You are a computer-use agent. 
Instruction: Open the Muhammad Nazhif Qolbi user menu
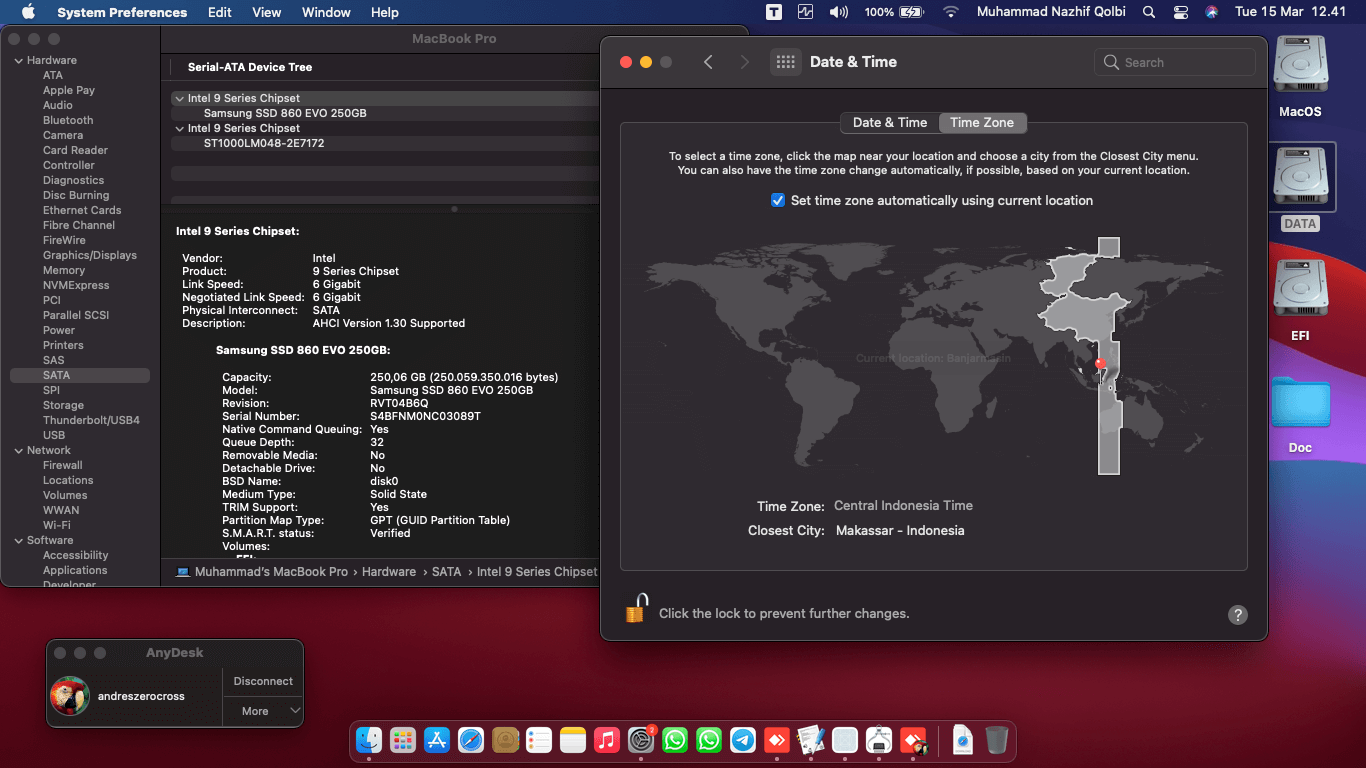pos(1051,12)
